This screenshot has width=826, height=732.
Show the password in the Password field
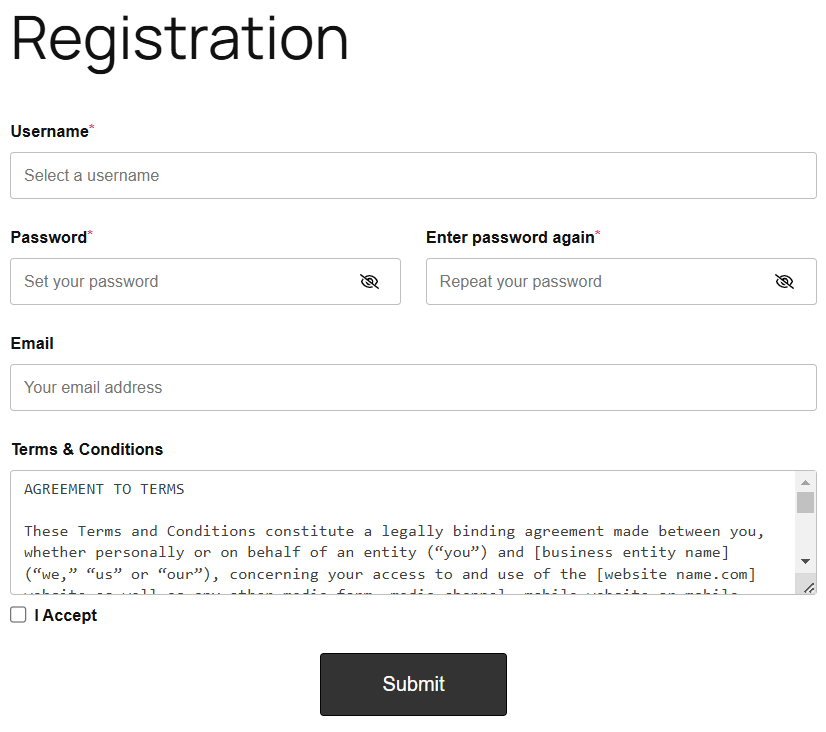pos(370,282)
